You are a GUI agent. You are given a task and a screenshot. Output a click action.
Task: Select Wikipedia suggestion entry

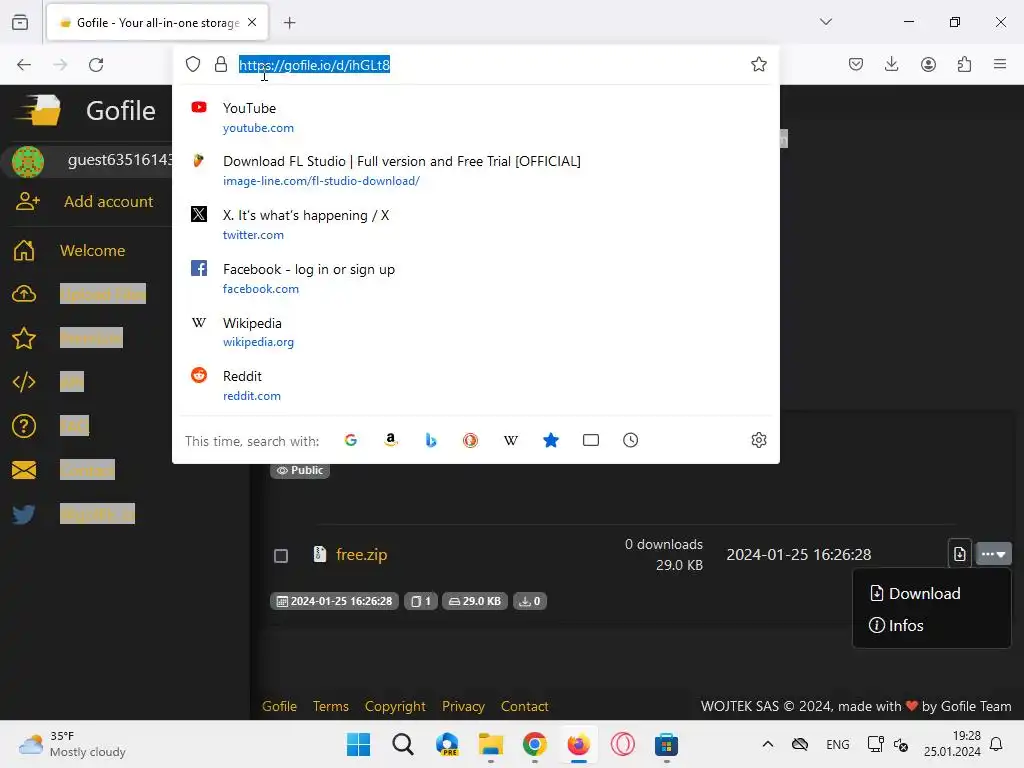tap(475, 332)
